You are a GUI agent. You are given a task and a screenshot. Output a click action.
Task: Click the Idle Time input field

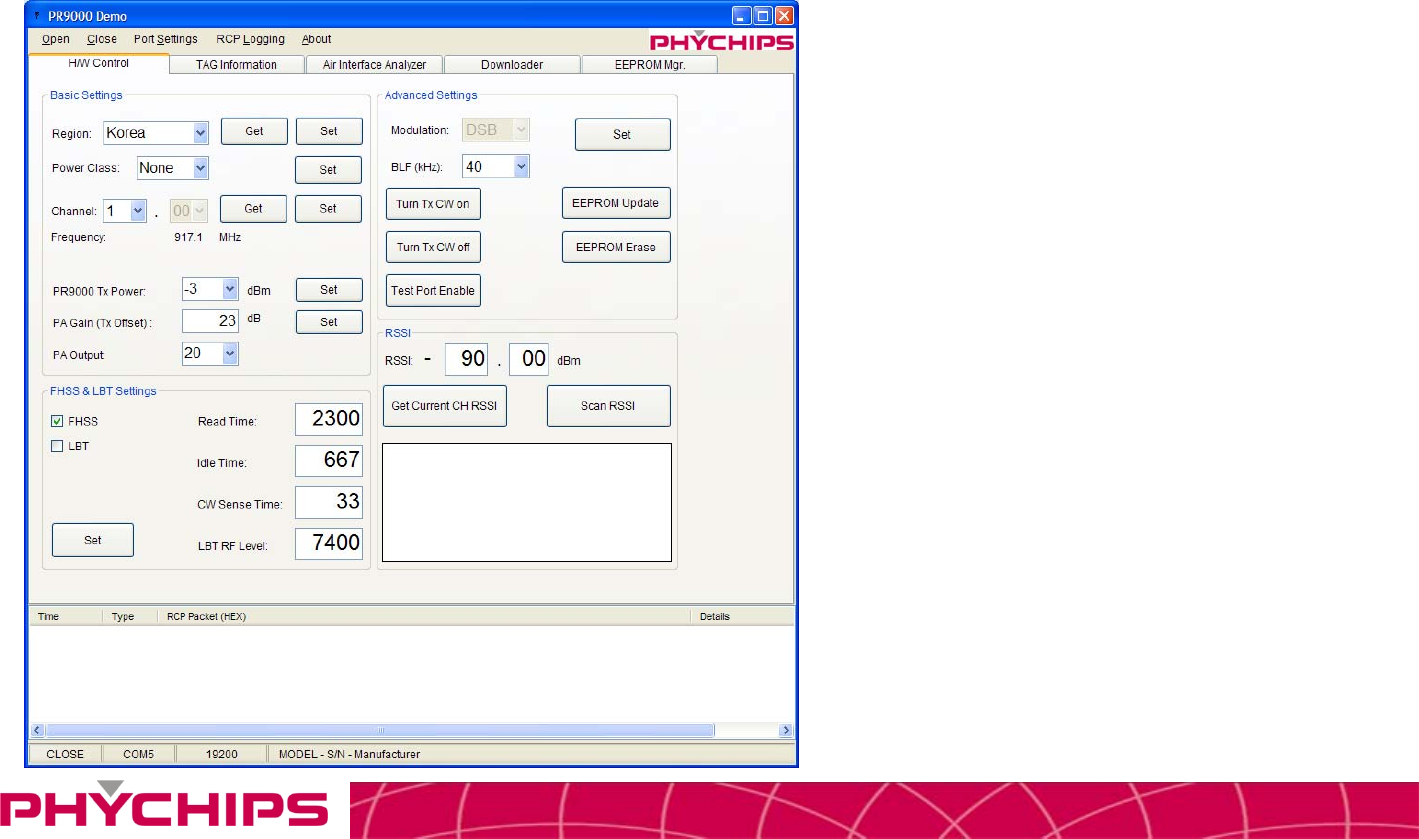pos(329,461)
